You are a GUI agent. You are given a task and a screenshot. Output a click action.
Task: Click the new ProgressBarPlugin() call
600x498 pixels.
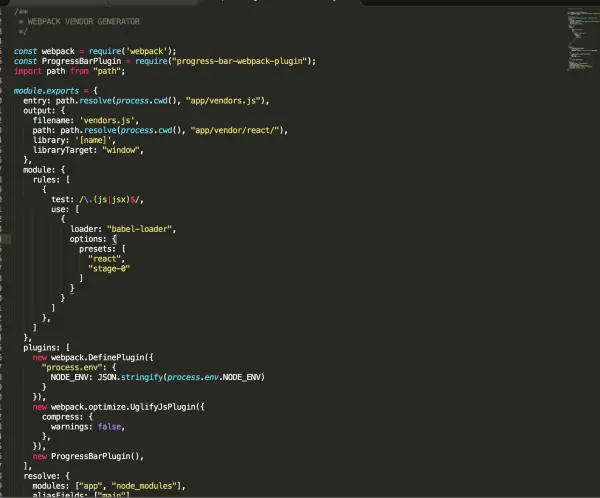click(87, 456)
